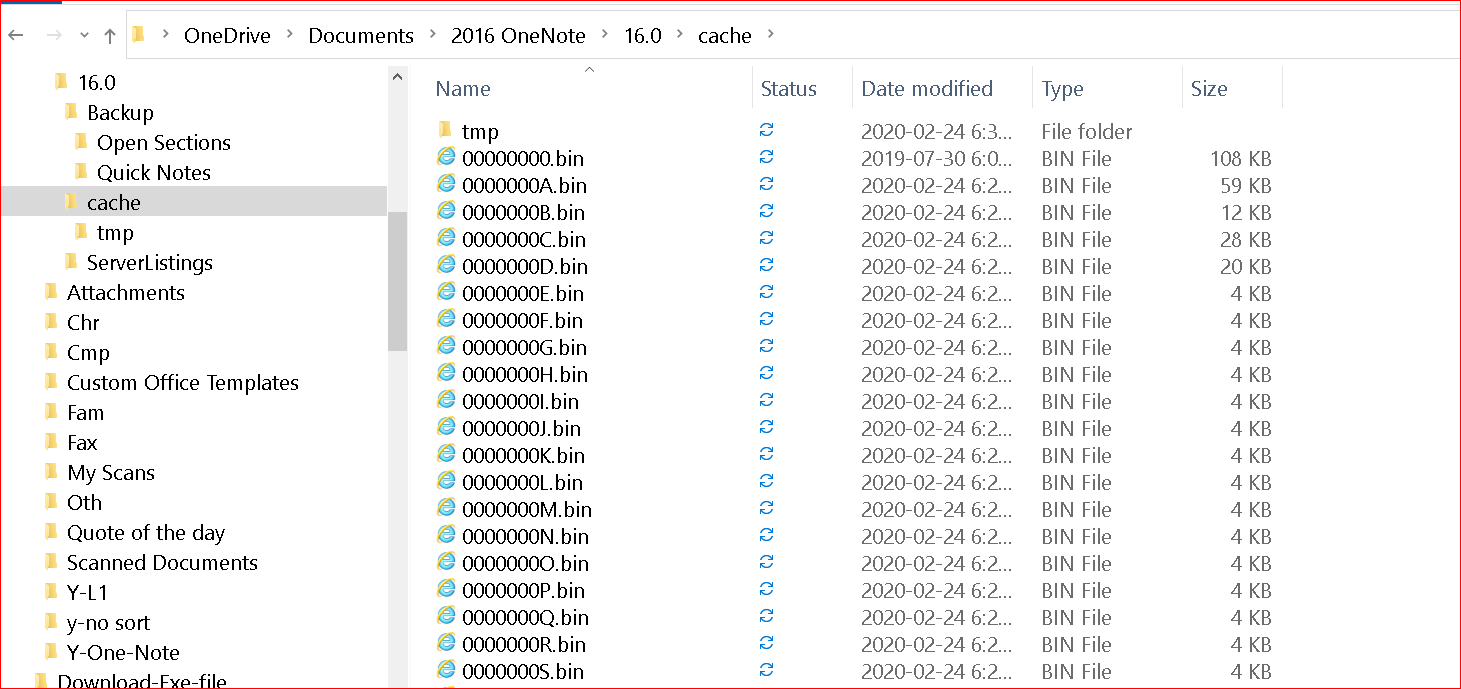Select file 0000000K.bin

click(523, 455)
